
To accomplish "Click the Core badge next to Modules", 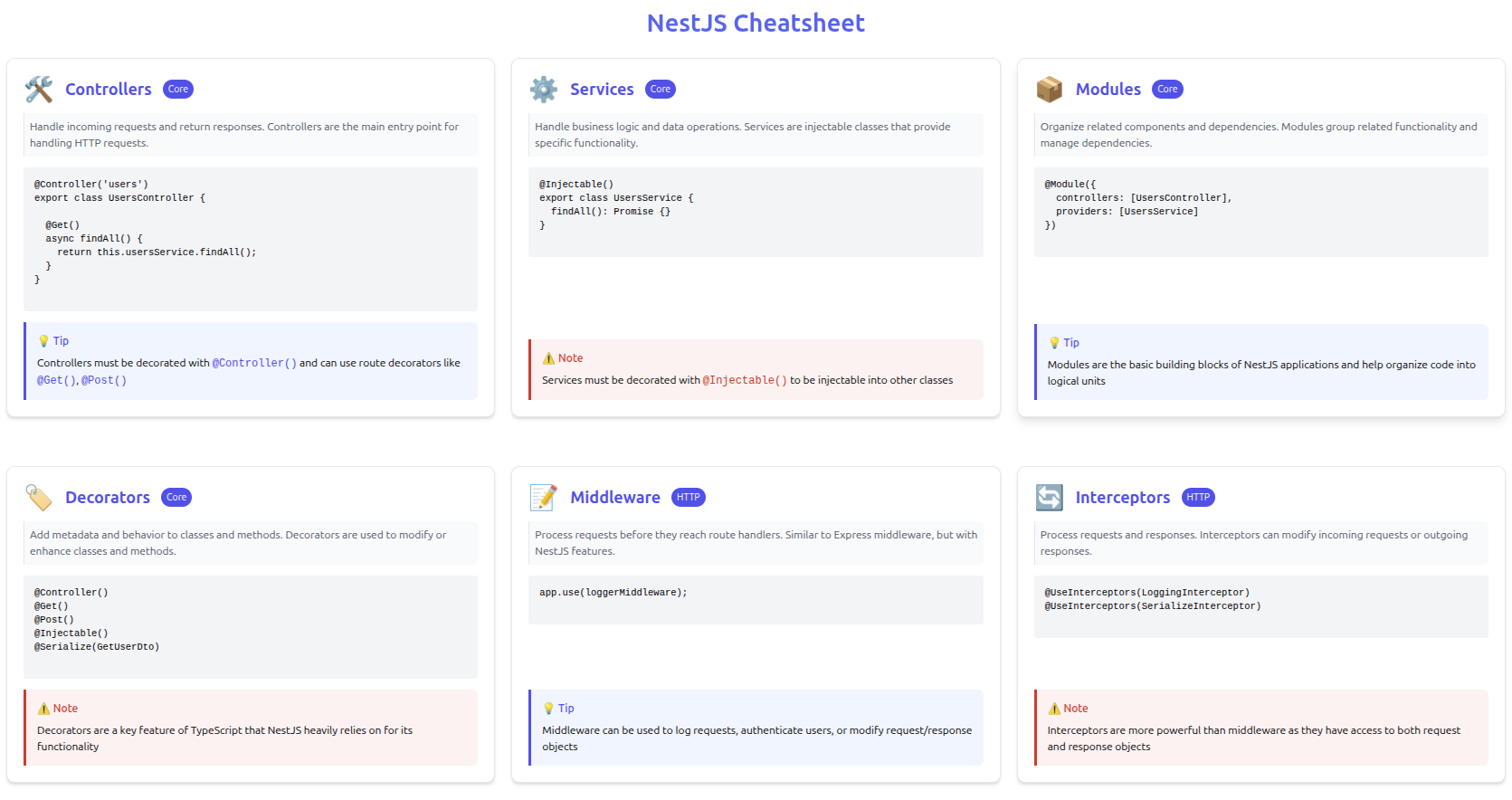I will coord(1167,89).
